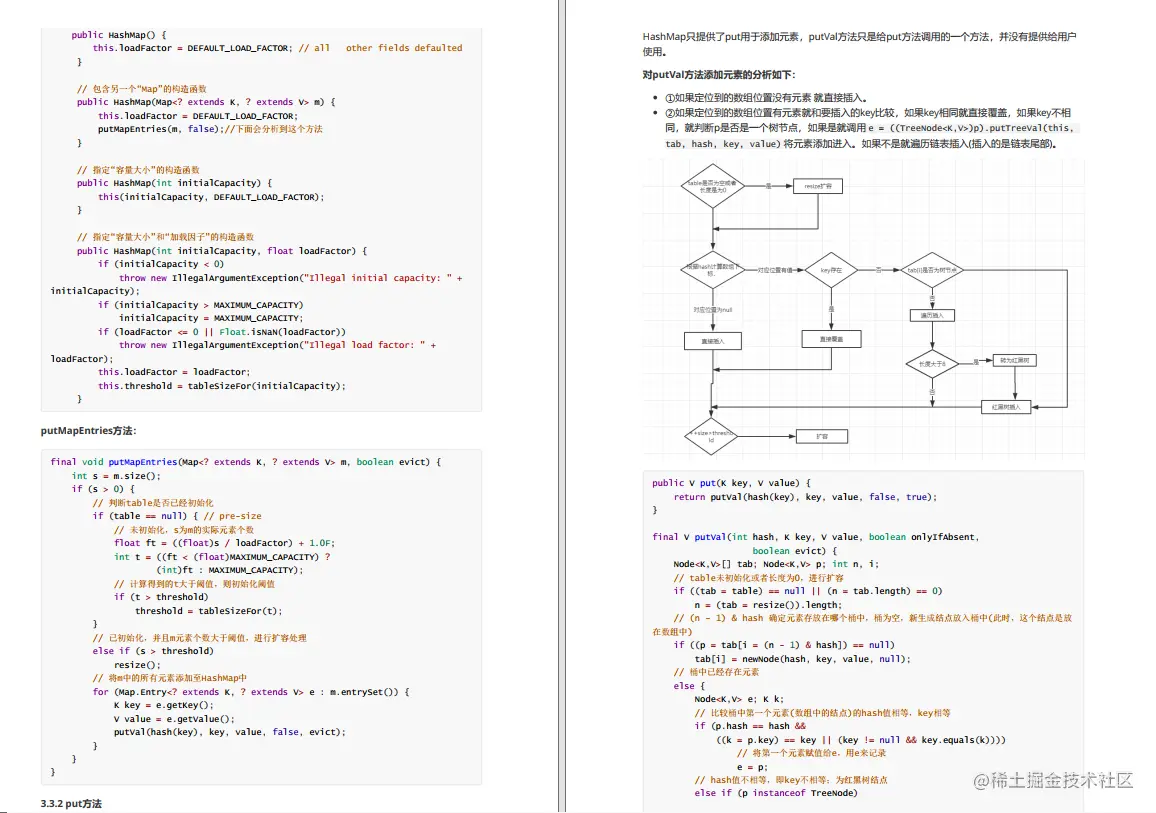
Task: Click the "遍历插入" box in the flowchart
Action: tap(932, 315)
